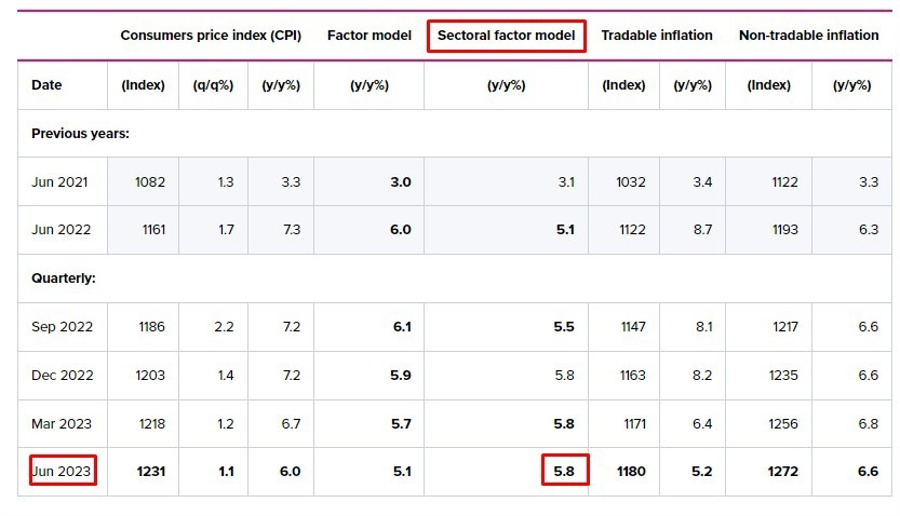Click the q/q% subheader under CPI
The image size is (900, 516).
[213, 86]
